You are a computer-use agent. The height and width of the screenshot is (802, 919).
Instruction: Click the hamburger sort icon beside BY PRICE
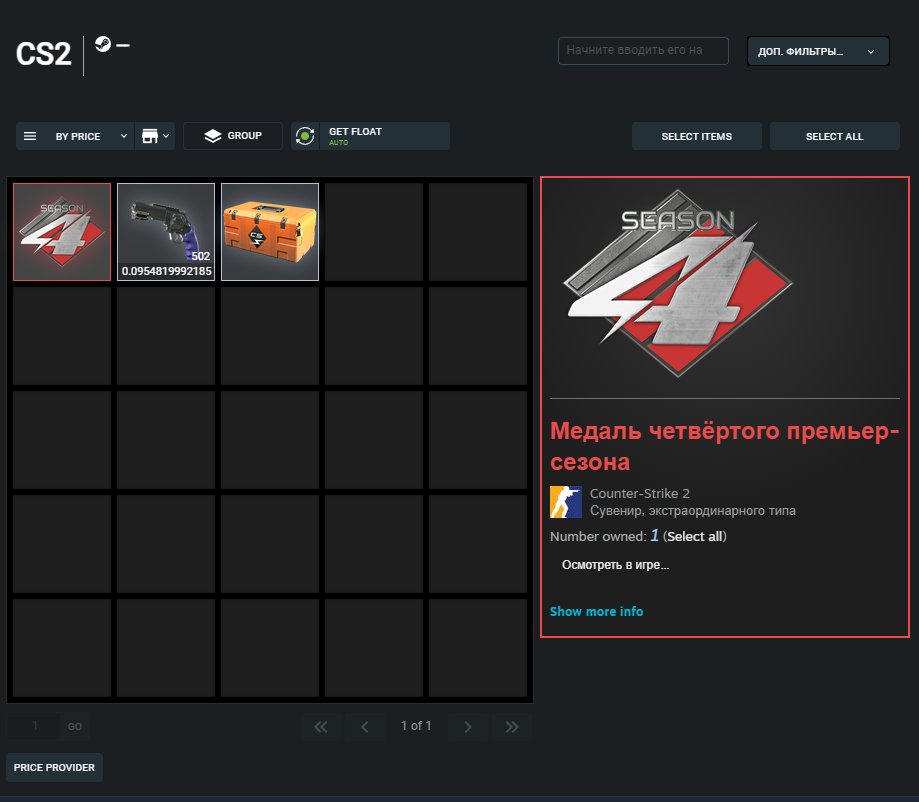coord(30,136)
